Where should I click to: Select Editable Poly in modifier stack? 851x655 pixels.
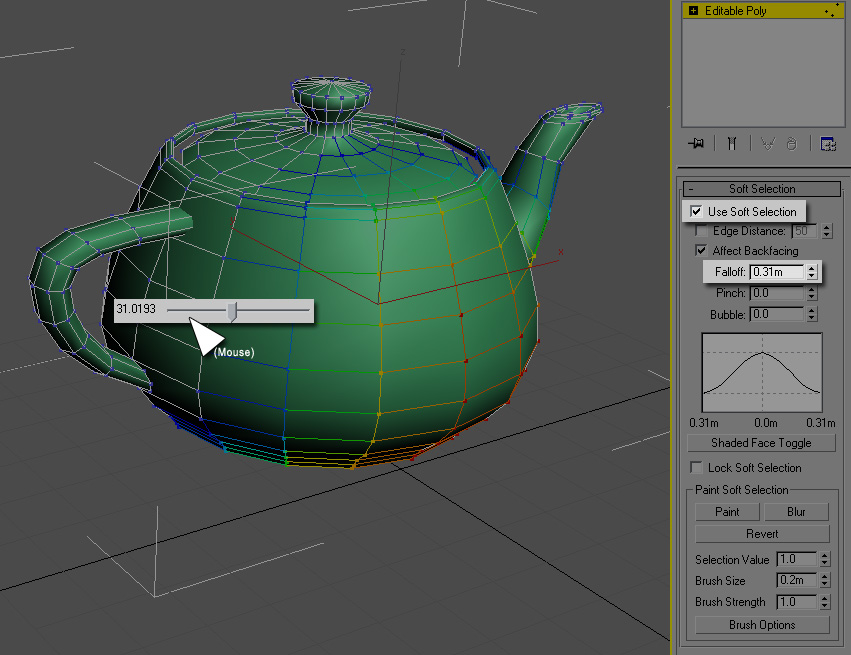click(x=738, y=11)
